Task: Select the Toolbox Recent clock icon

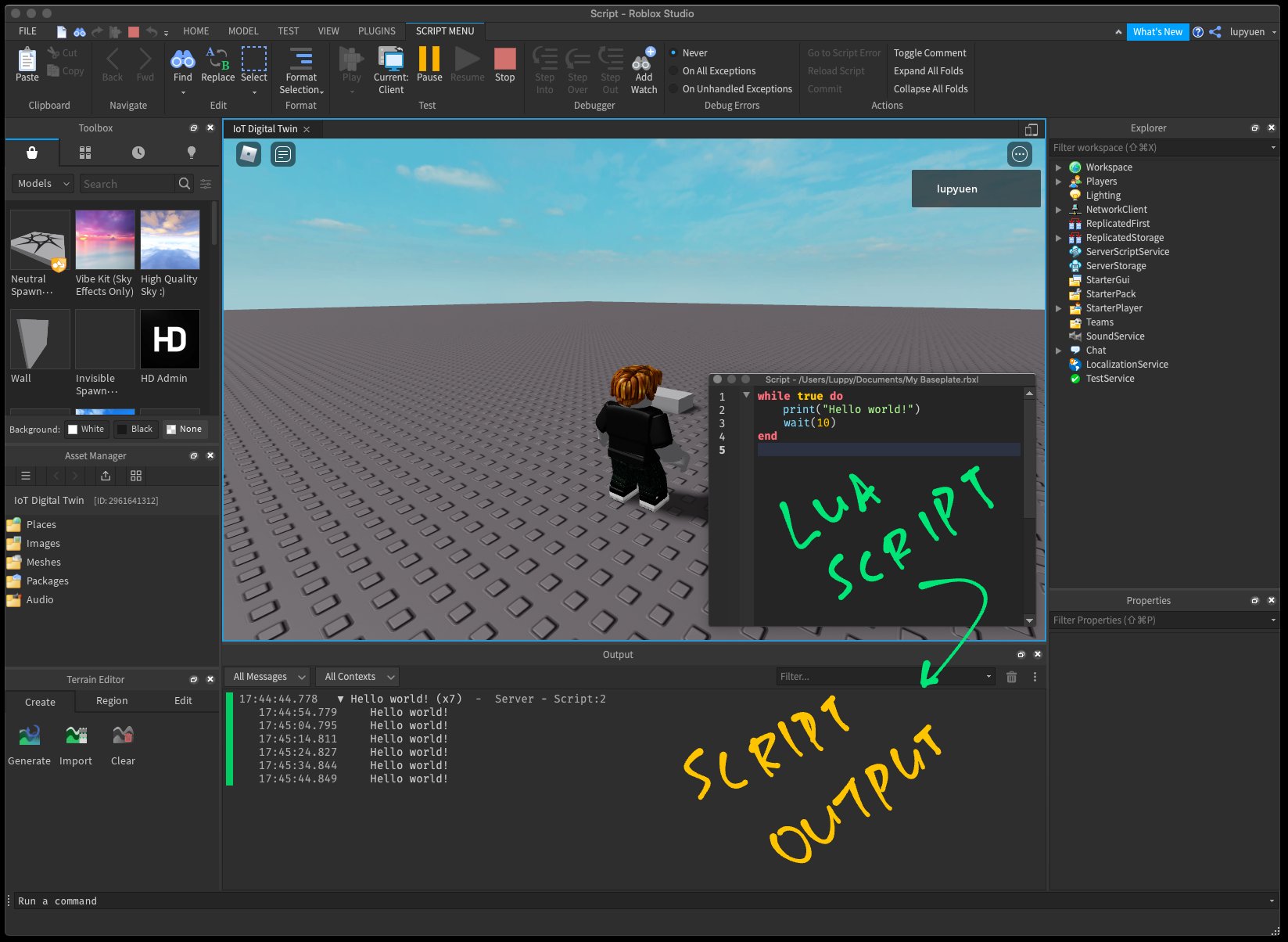Action: pos(138,153)
